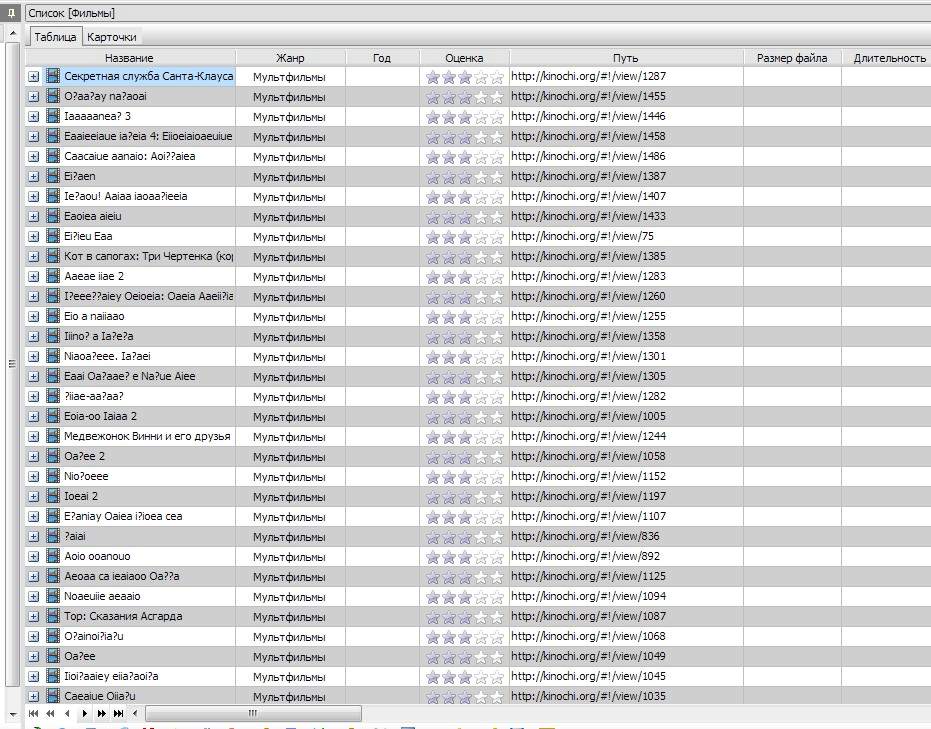Image resolution: width=931 pixels, height=729 pixels.
Task: Click film icon in '?aiai' row
Action: (53, 537)
